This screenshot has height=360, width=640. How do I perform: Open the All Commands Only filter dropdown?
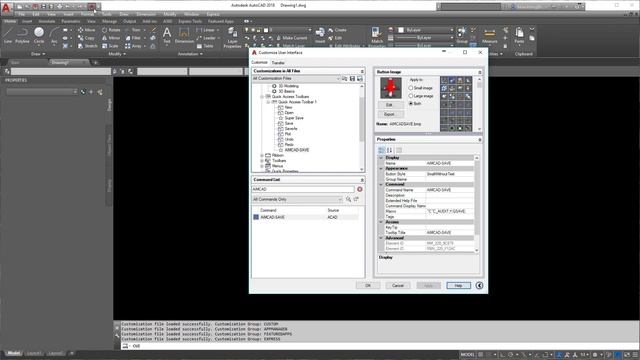tap(297, 199)
